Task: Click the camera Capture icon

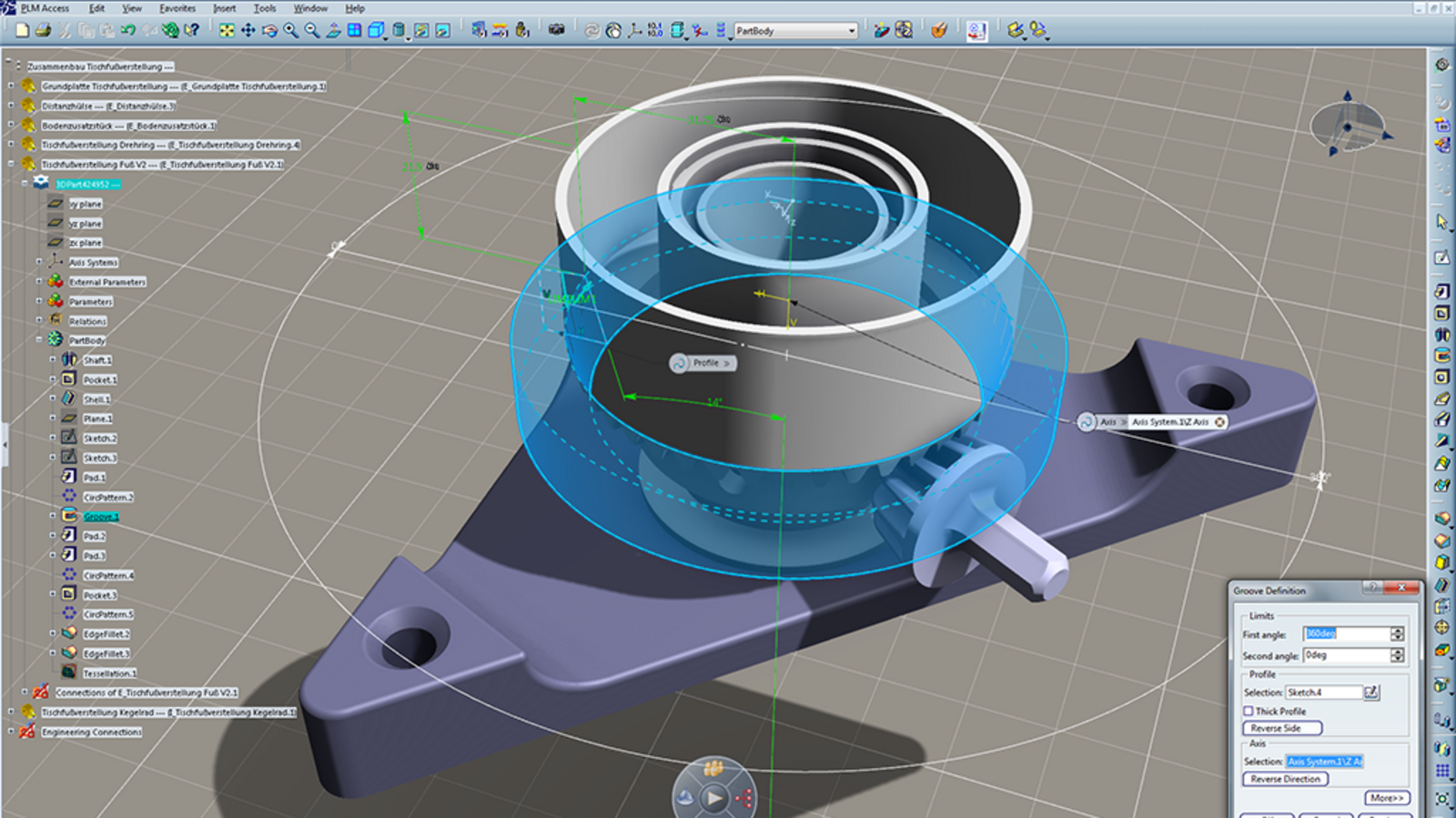Action: [556, 30]
